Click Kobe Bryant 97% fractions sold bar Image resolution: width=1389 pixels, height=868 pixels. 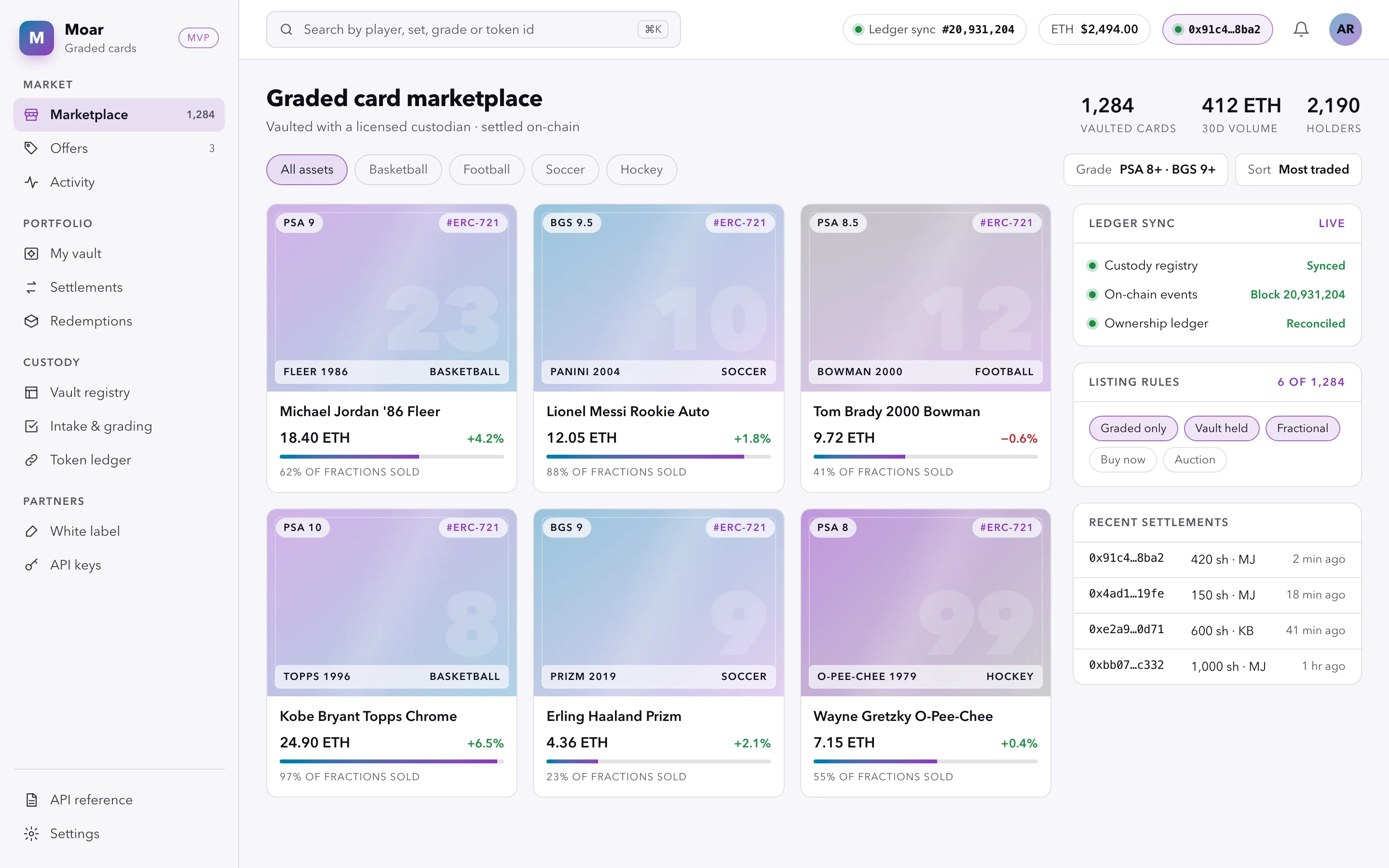click(x=392, y=762)
